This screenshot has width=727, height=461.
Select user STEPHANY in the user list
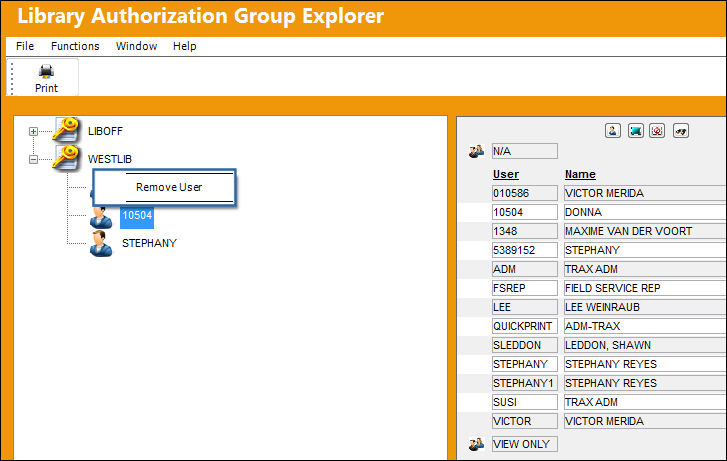[x=525, y=364]
